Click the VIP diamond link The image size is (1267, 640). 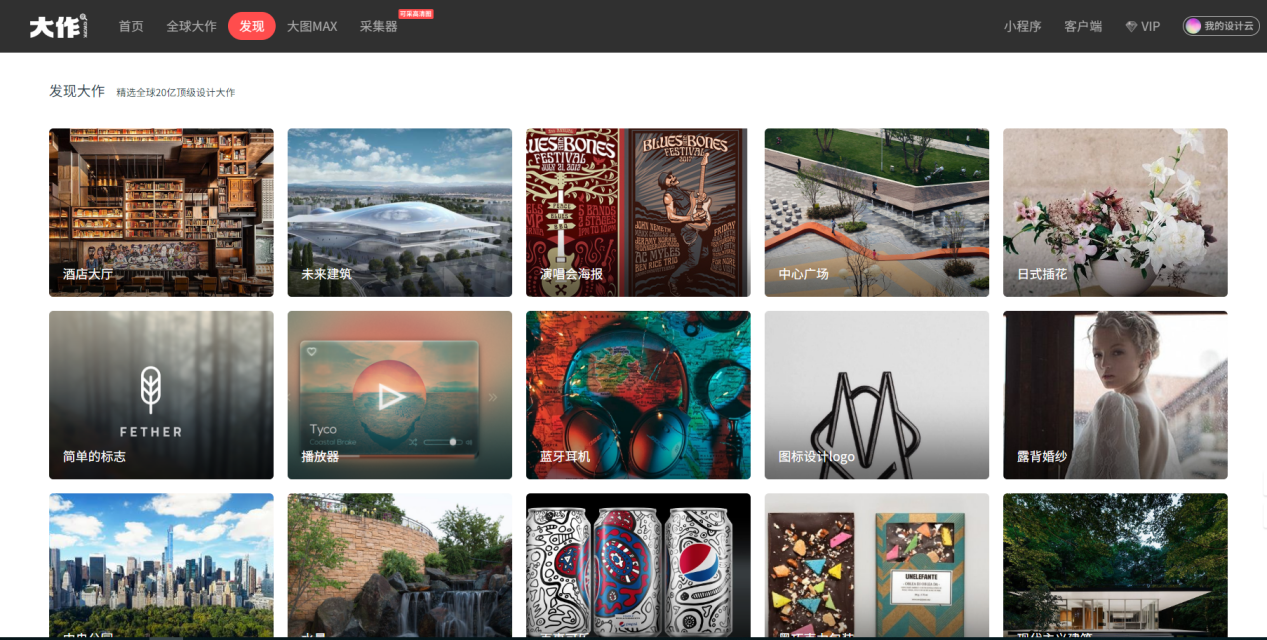[x=1143, y=26]
